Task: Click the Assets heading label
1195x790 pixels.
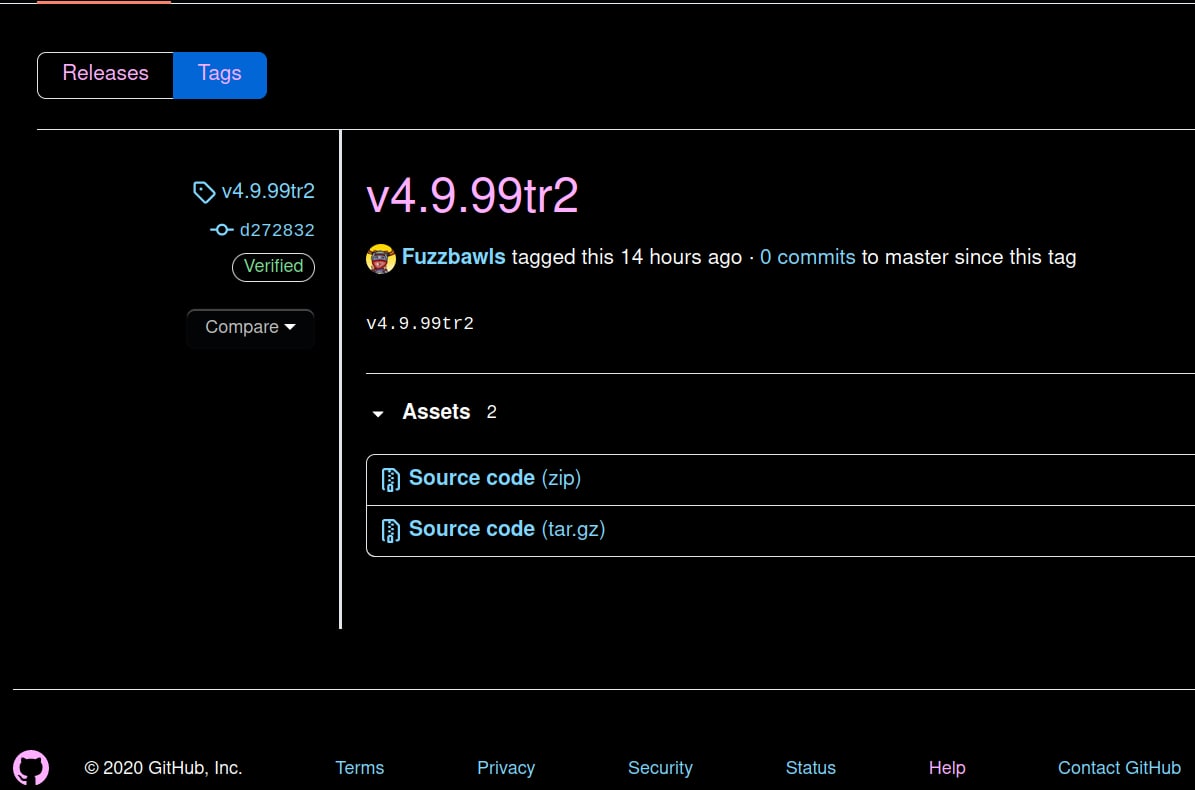Action: tap(436, 412)
